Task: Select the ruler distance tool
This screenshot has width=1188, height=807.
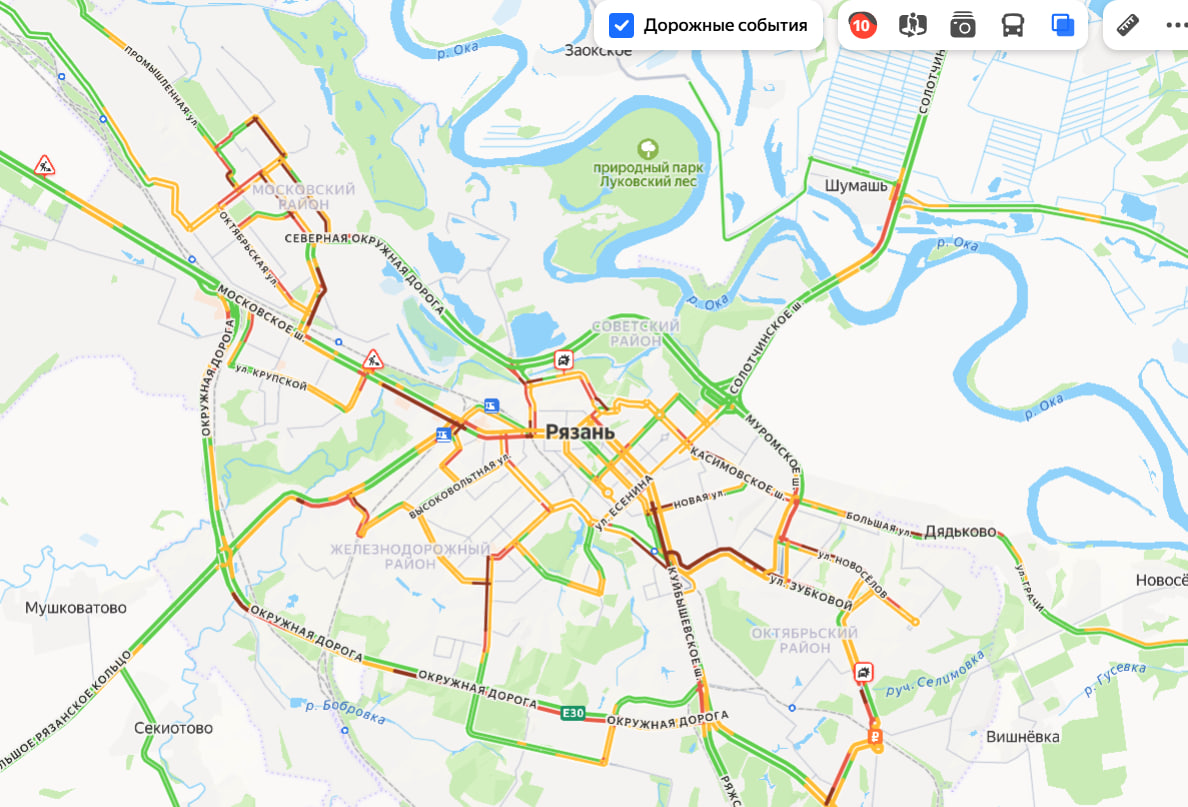Action: tap(1127, 25)
